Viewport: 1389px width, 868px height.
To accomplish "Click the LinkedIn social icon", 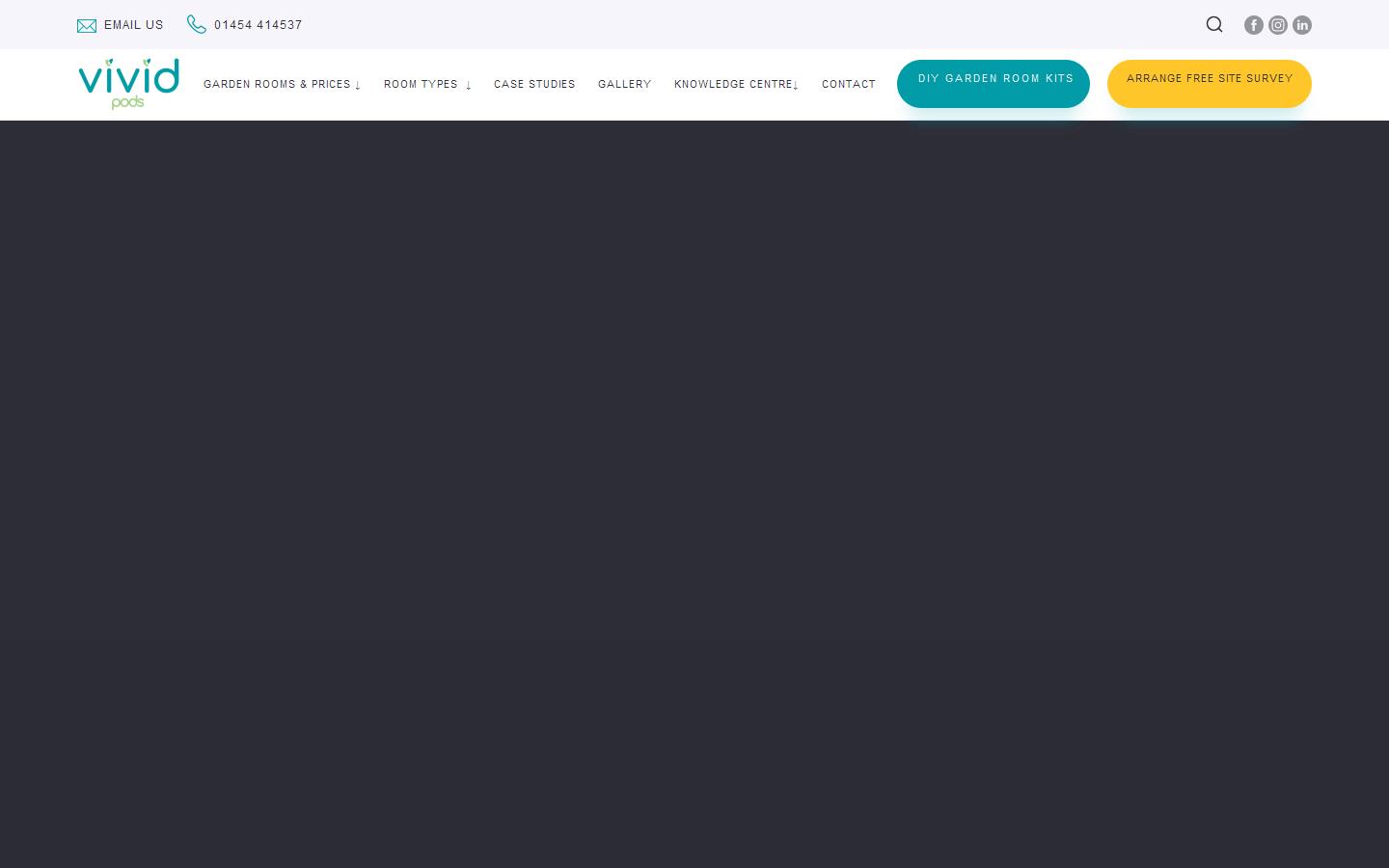I will [x=1302, y=25].
